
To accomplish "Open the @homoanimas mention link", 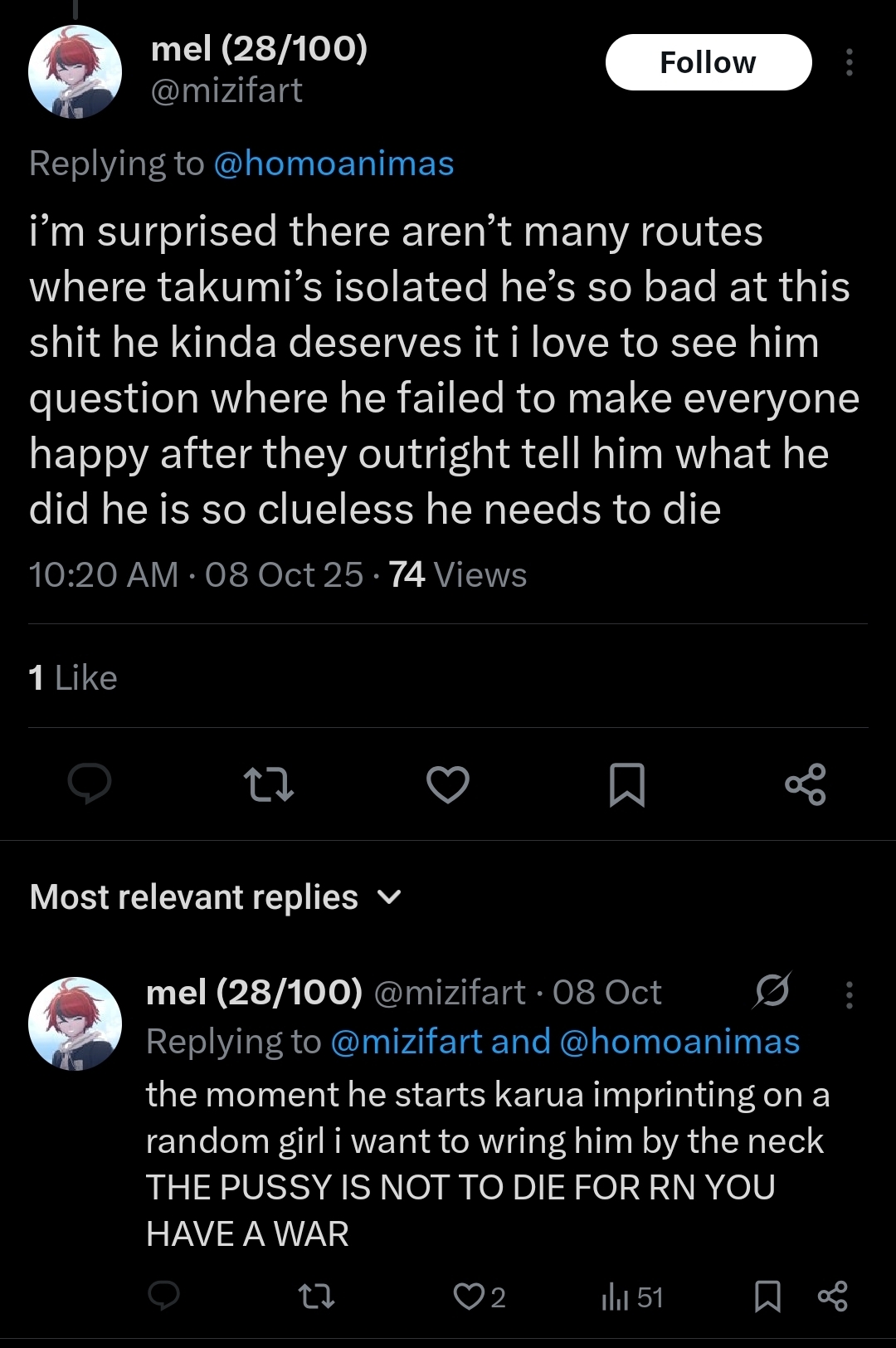I will (334, 164).
